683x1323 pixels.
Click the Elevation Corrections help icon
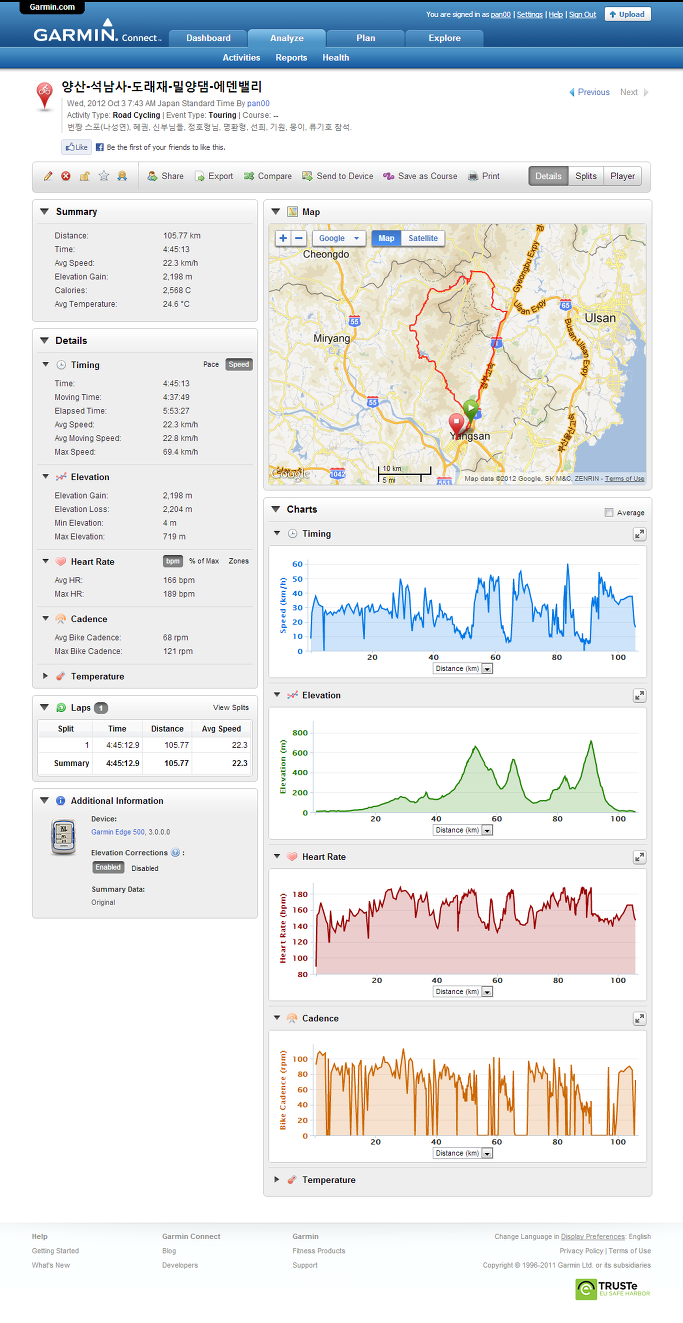(x=176, y=853)
